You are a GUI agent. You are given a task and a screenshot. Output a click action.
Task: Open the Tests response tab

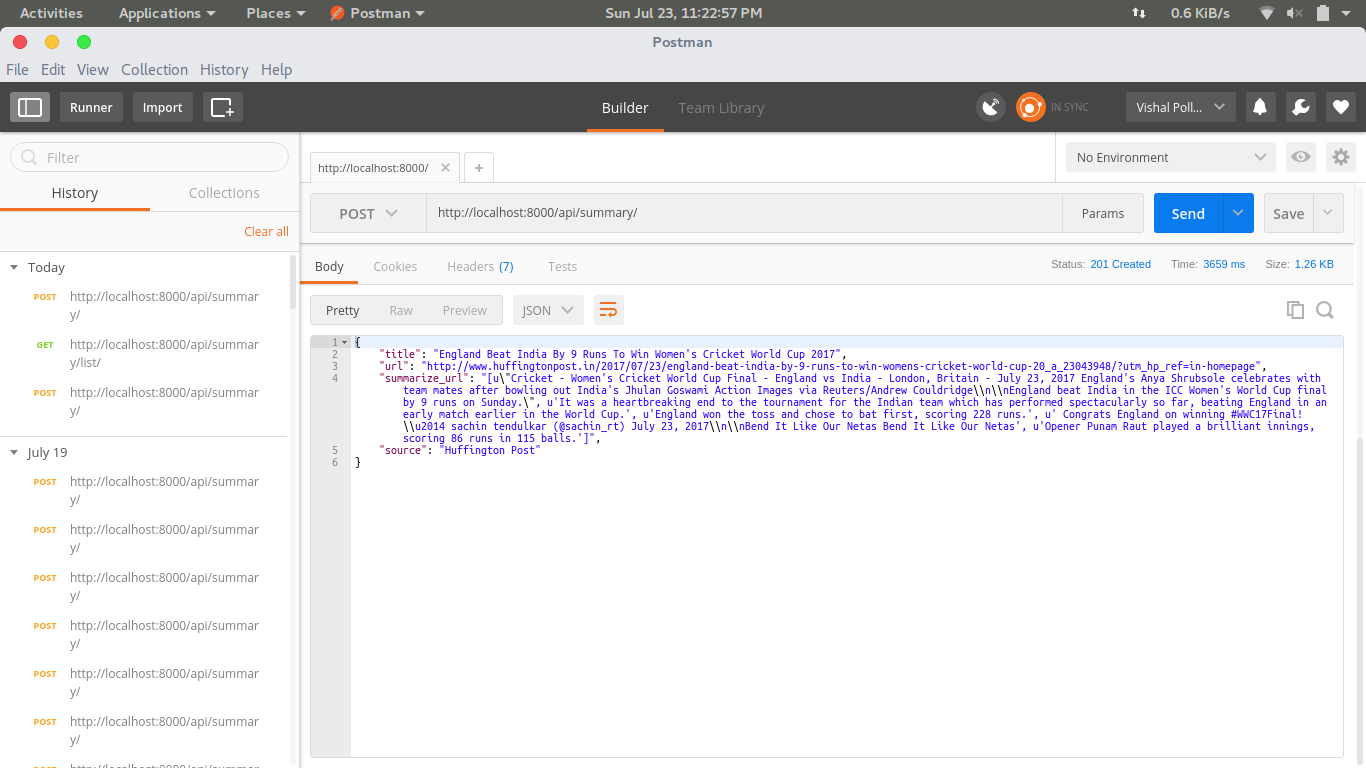(562, 266)
